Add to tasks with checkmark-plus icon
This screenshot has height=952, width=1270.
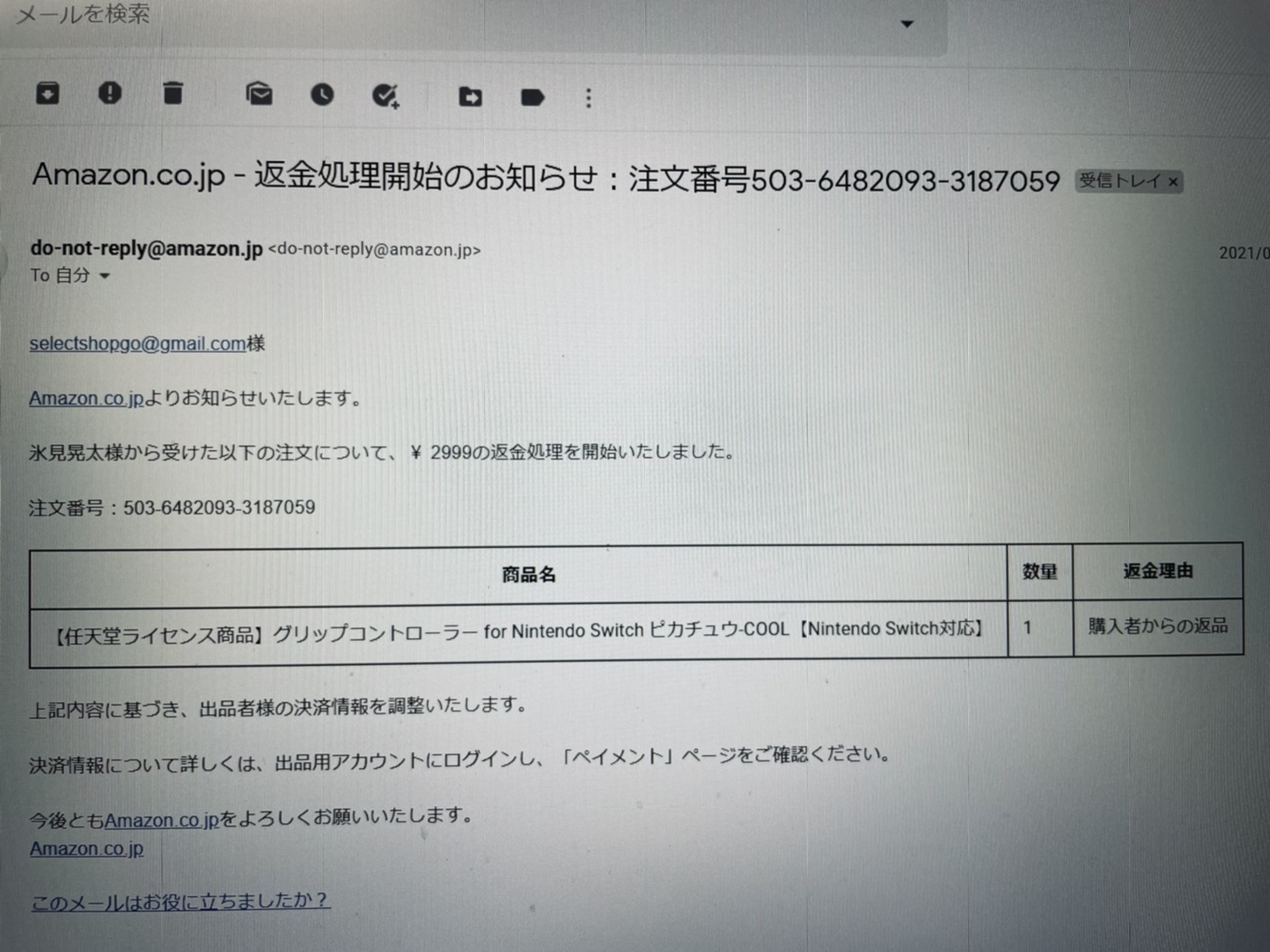(x=386, y=96)
